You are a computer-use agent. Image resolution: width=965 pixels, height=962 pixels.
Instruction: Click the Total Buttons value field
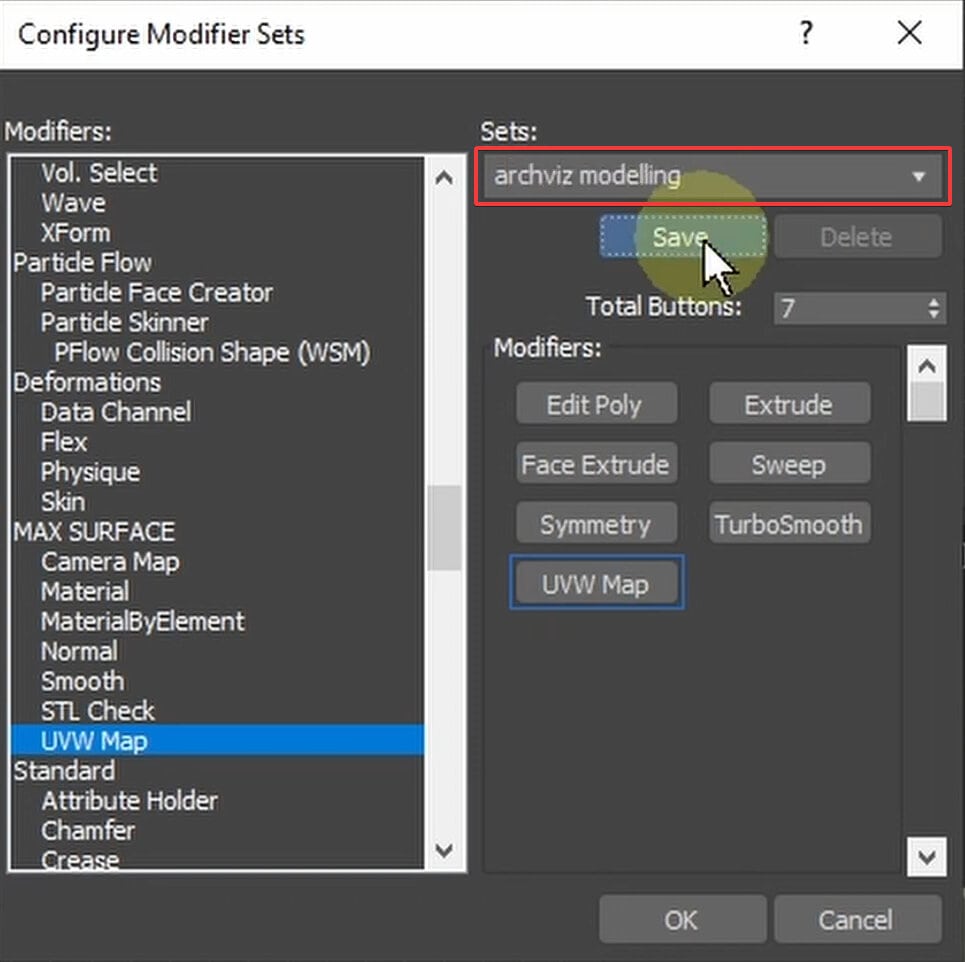850,307
